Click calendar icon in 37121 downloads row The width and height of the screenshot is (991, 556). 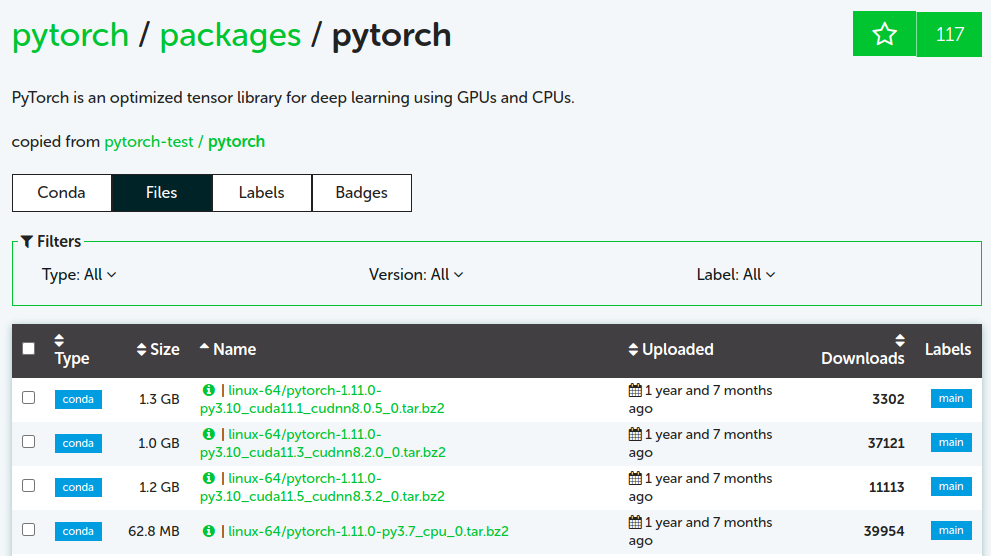point(635,435)
